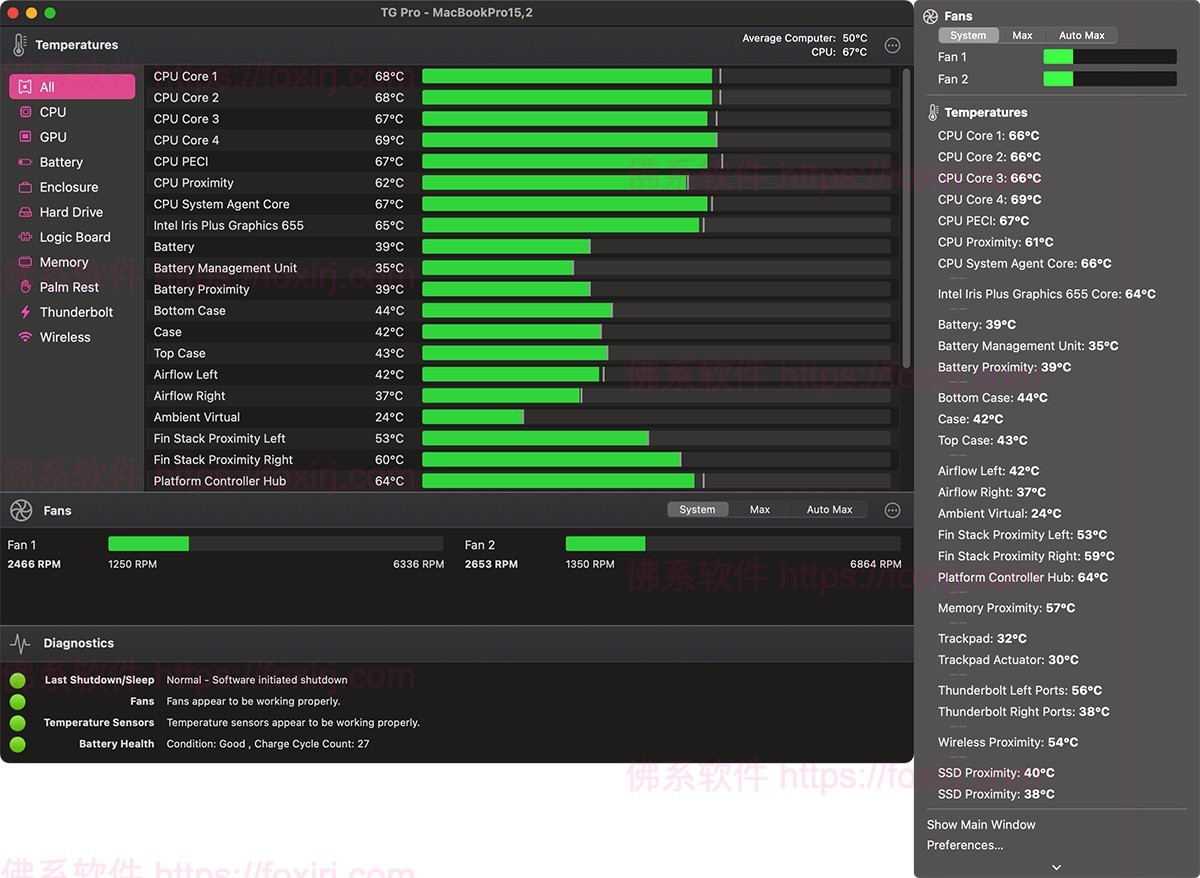This screenshot has height=878, width=1200.
Task: Open Fans section ellipsis options menu
Action: pos(893,511)
